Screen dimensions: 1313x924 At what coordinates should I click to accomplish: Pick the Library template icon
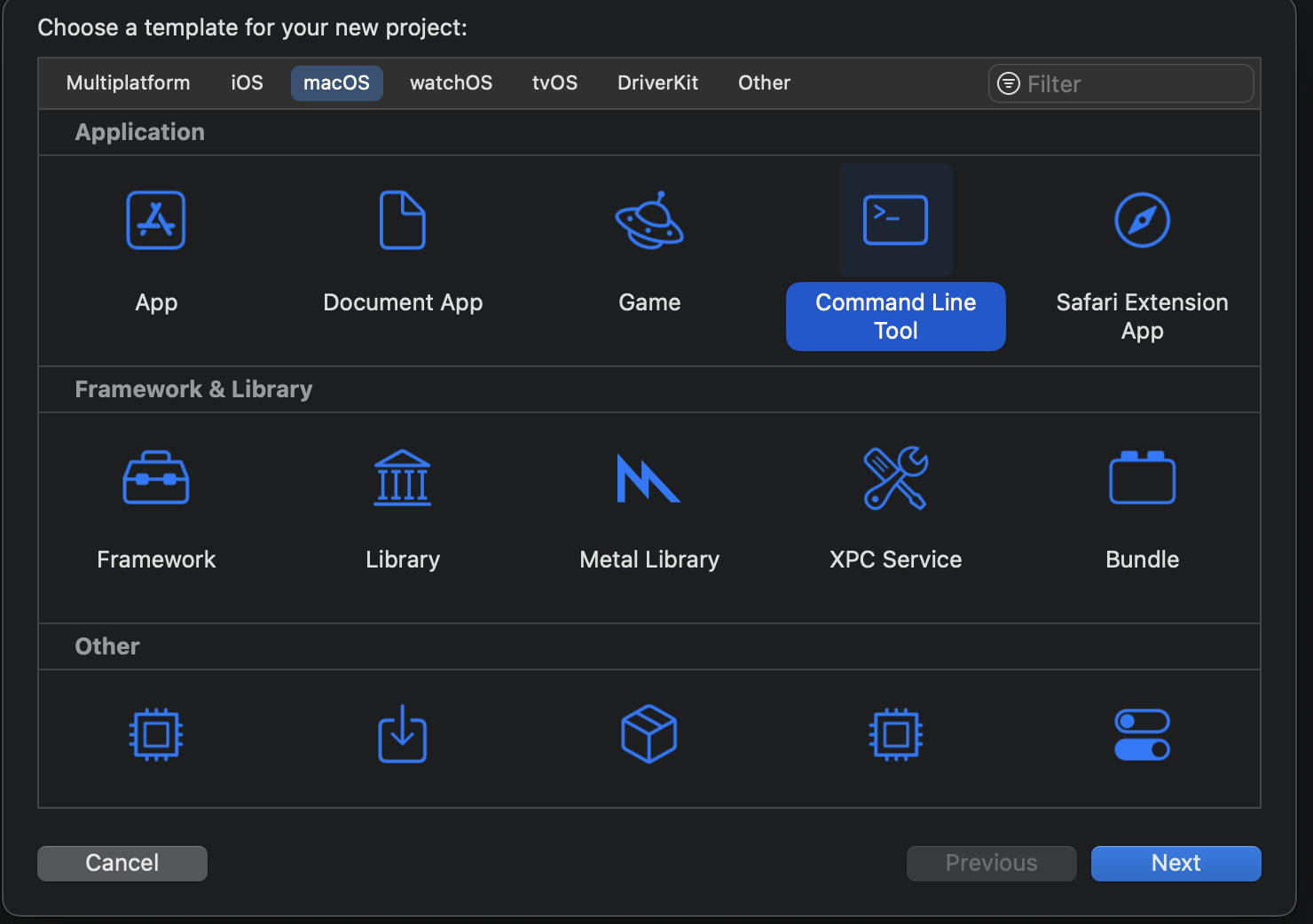403,479
